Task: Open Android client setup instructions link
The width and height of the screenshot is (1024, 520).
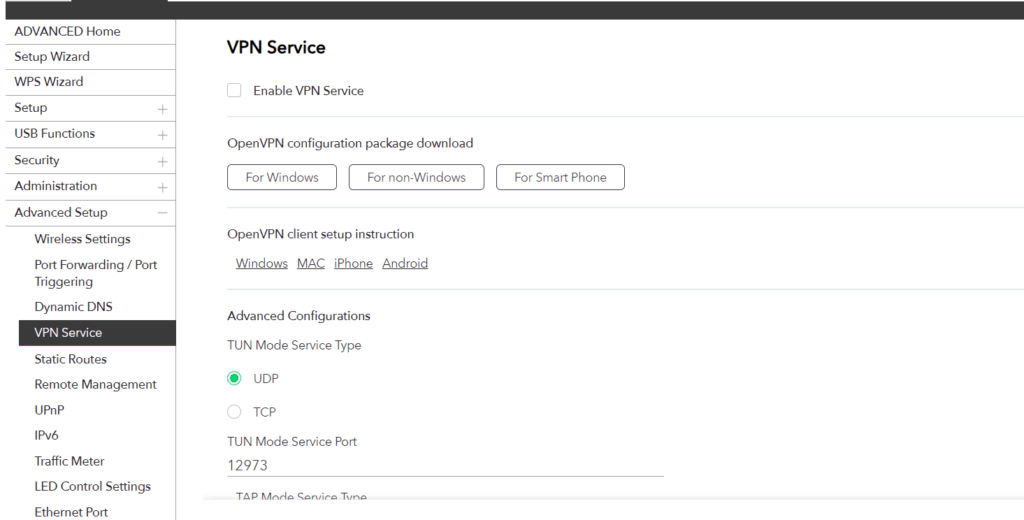Action: [405, 264]
